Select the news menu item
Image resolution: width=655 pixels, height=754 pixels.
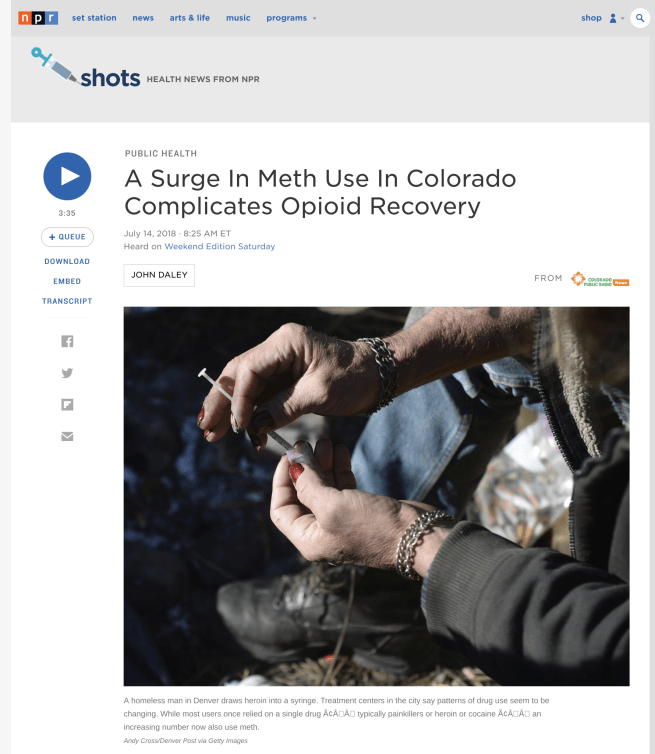pos(143,18)
